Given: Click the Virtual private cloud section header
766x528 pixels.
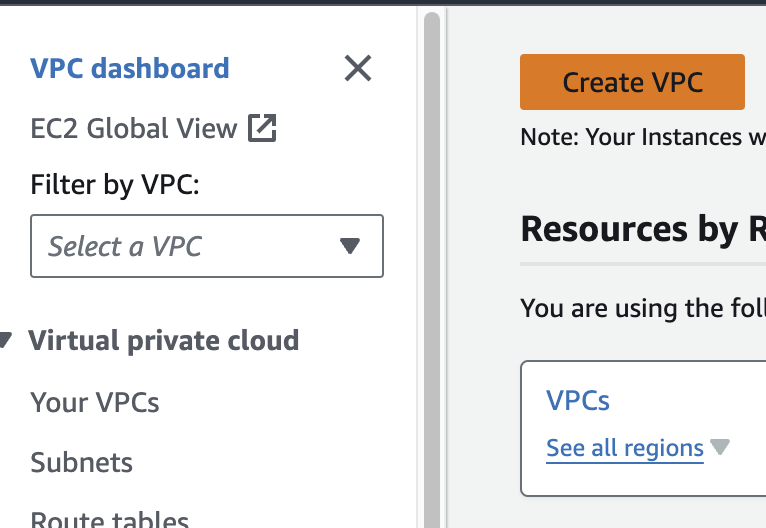Looking at the screenshot, I should [x=163, y=341].
